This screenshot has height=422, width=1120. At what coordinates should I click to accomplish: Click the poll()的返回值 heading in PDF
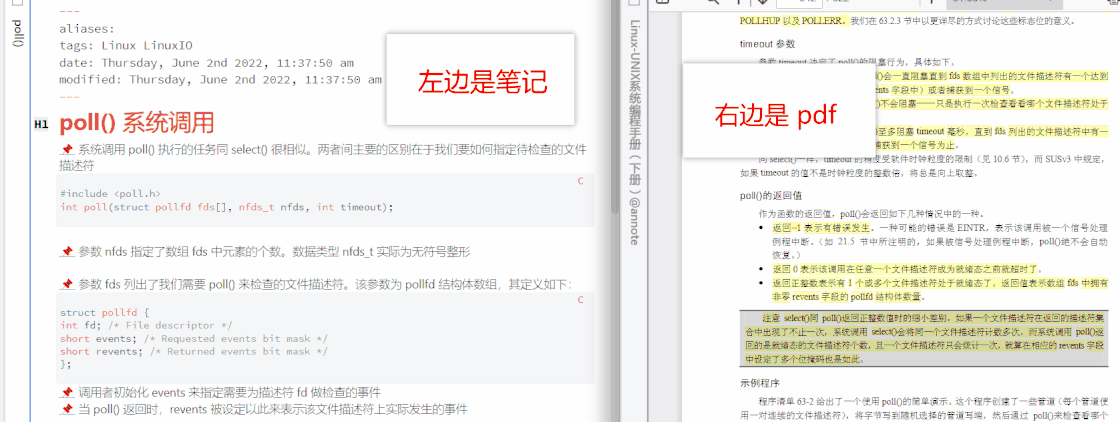coord(771,196)
